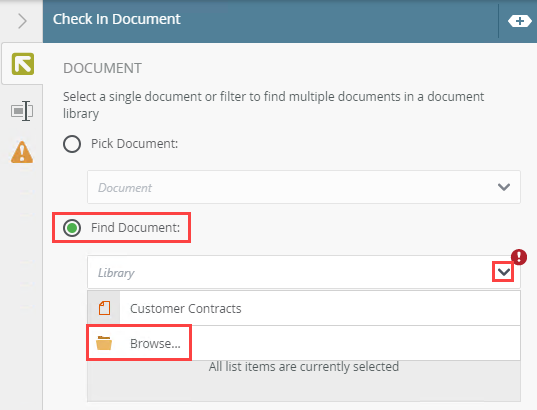Click the Check In Document title
The width and height of the screenshot is (537, 410).
pos(116,19)
